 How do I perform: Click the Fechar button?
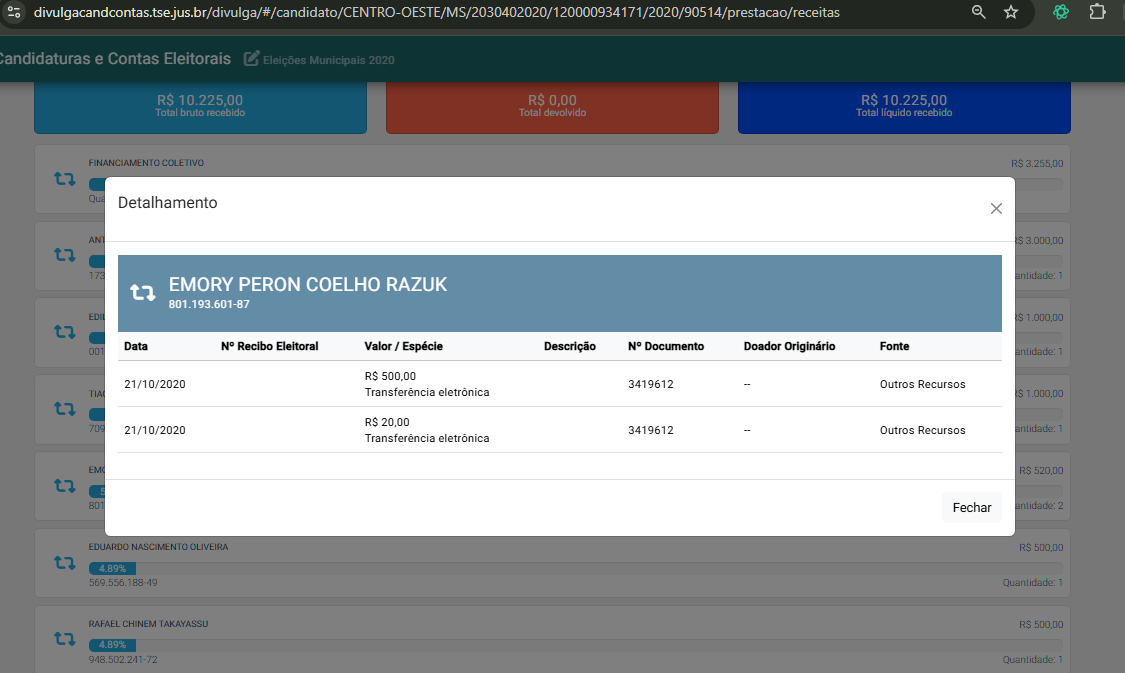(x=971, y=507)
